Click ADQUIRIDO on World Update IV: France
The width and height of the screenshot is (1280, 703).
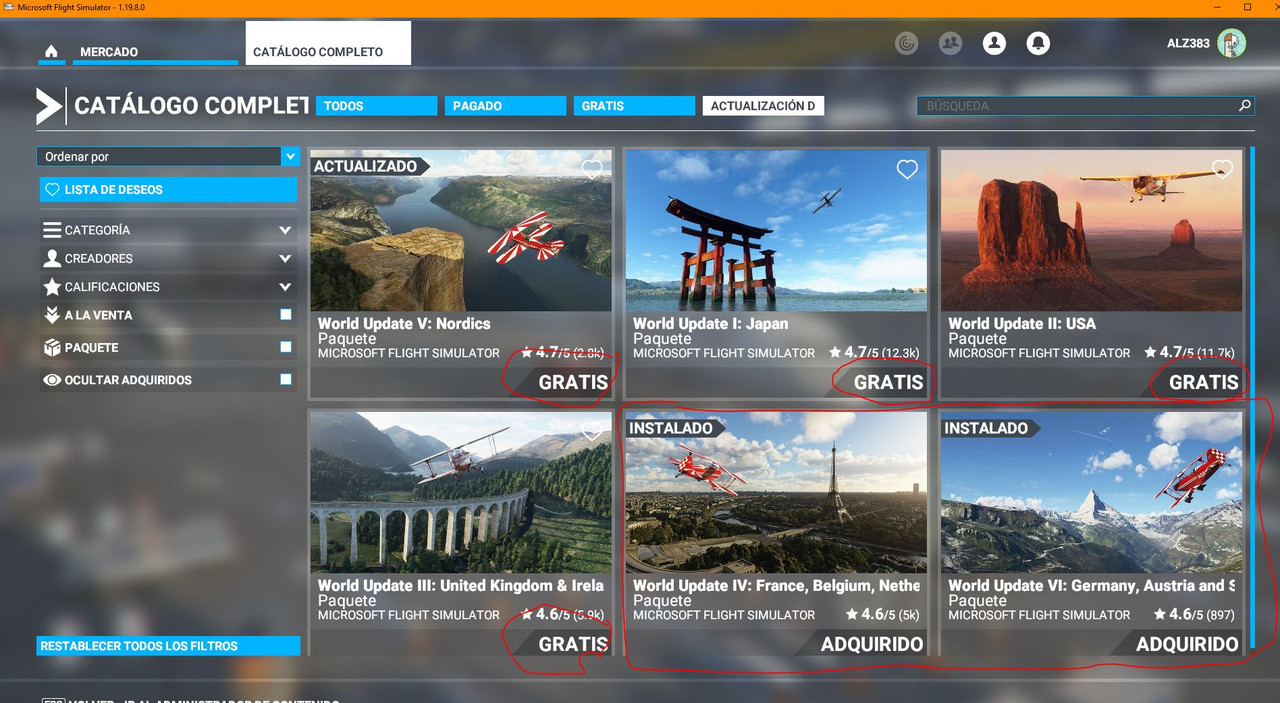click(x=872, y=644)
